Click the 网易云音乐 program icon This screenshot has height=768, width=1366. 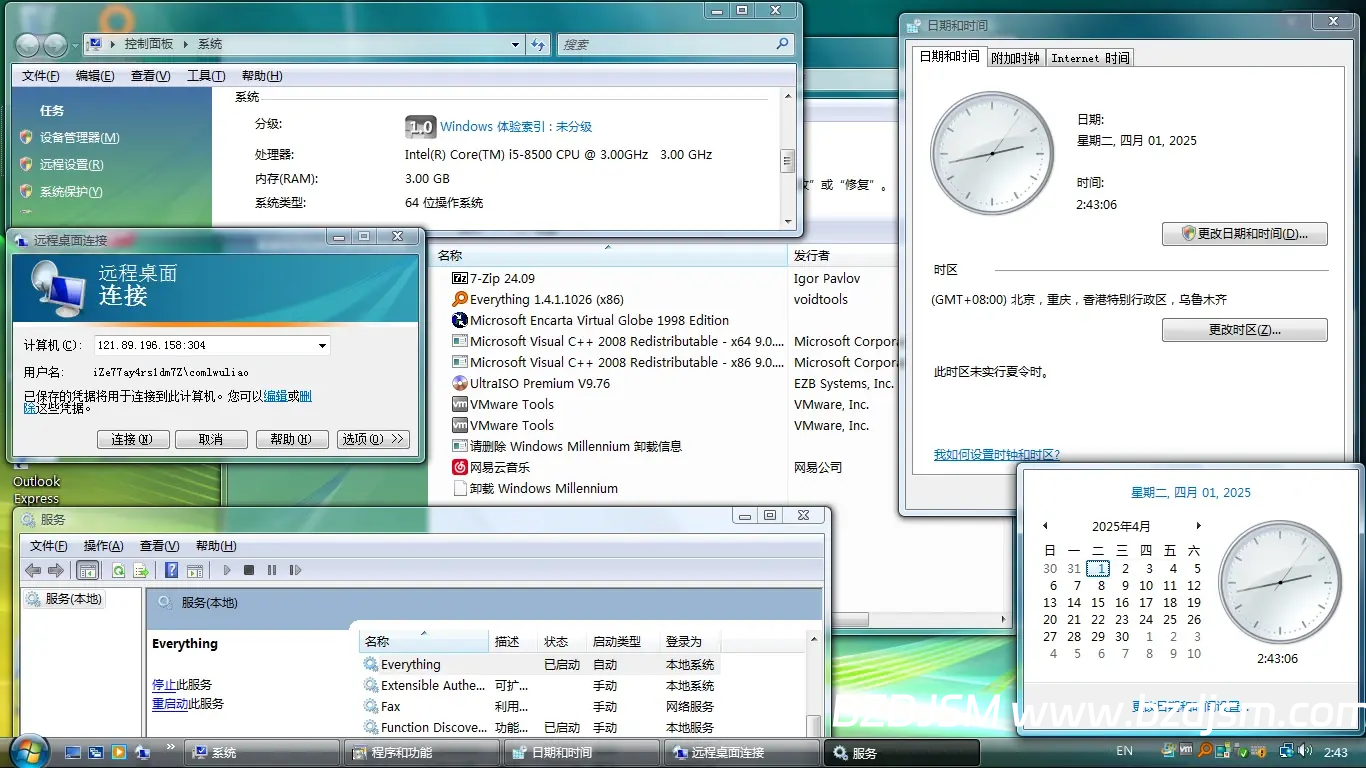(x=460, y=467)
